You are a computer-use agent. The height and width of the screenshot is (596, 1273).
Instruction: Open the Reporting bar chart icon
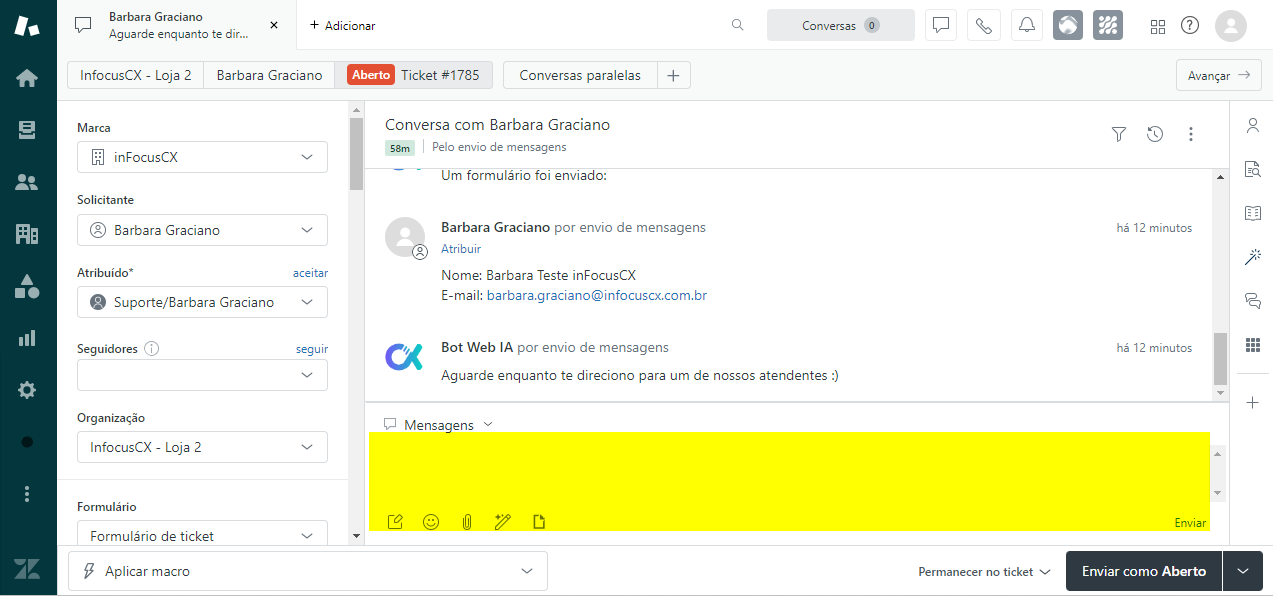pos(27,338)
